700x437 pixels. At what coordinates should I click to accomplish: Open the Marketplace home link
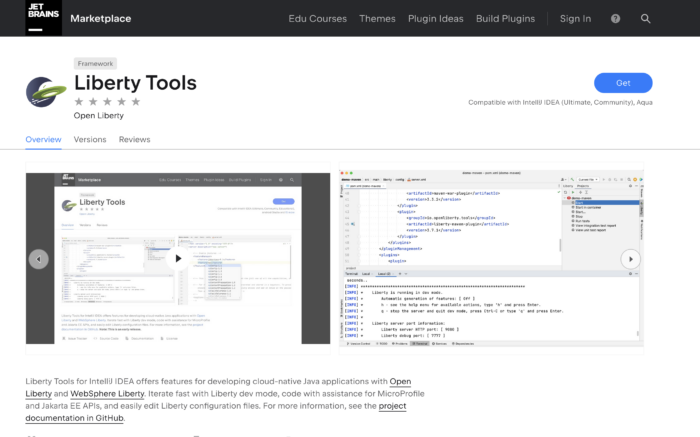coord(100,19)
